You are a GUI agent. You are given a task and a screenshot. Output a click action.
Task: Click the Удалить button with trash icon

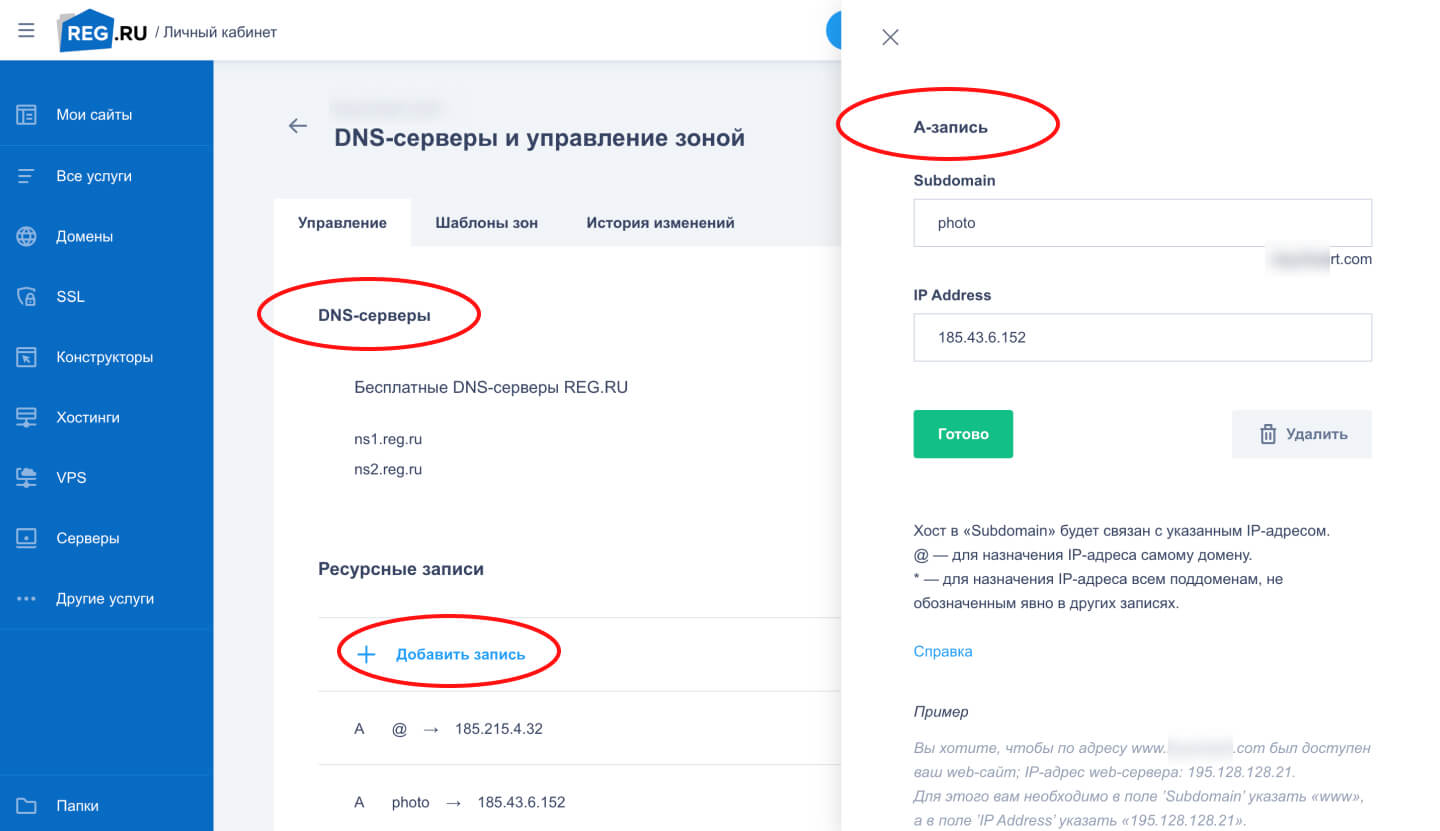[1302, 434]
